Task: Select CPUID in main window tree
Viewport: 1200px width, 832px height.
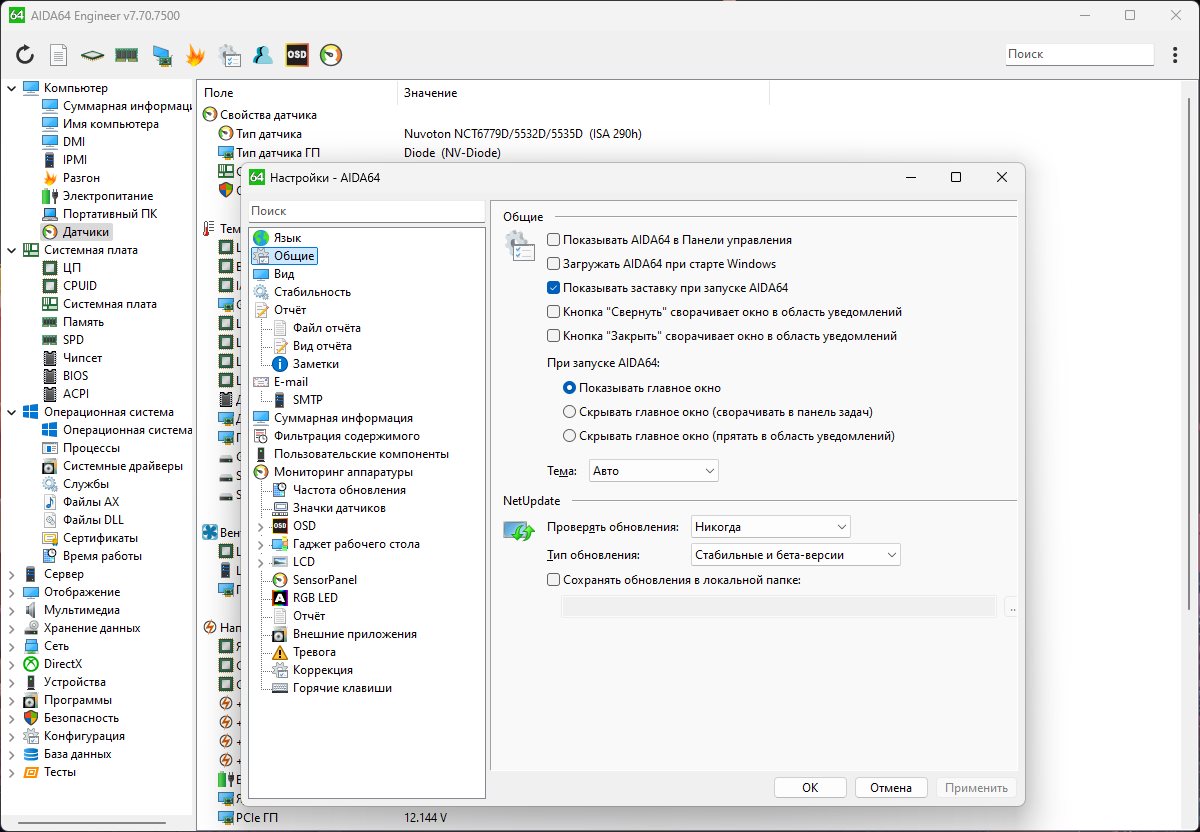Action: 69,286
